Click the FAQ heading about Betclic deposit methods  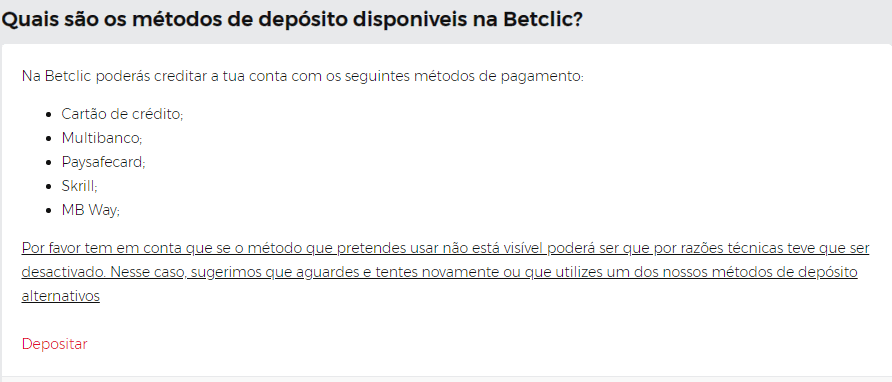coord(292,20)
